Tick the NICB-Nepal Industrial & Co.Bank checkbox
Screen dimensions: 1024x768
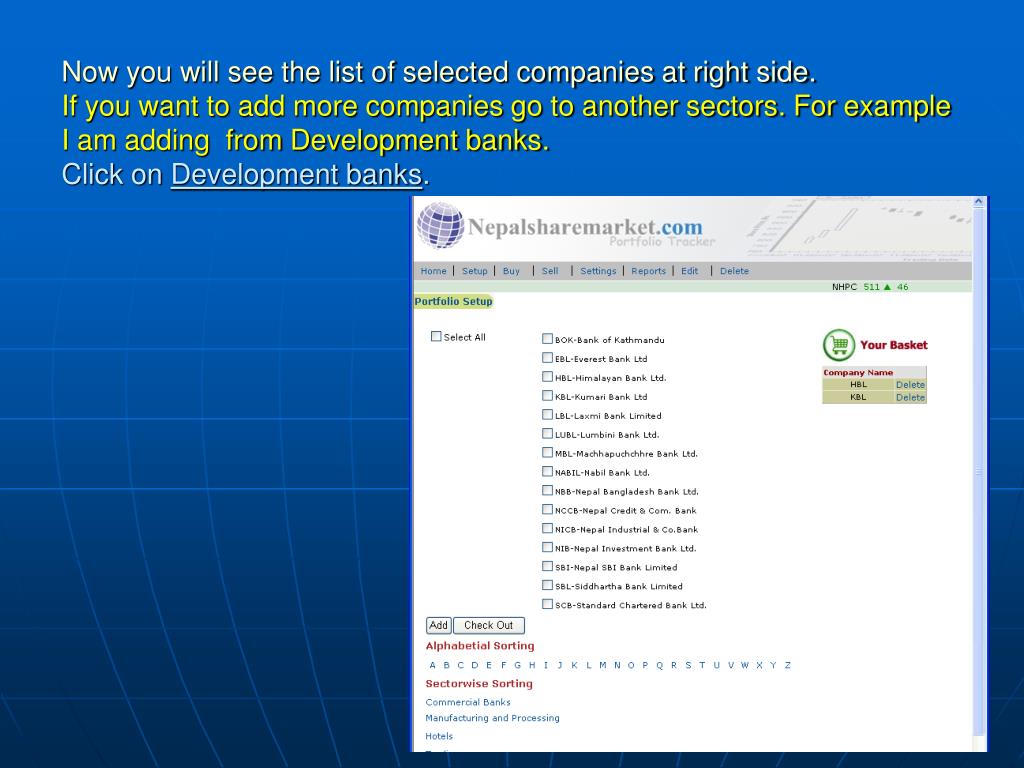pyautogui.click(x=547, y=528)
